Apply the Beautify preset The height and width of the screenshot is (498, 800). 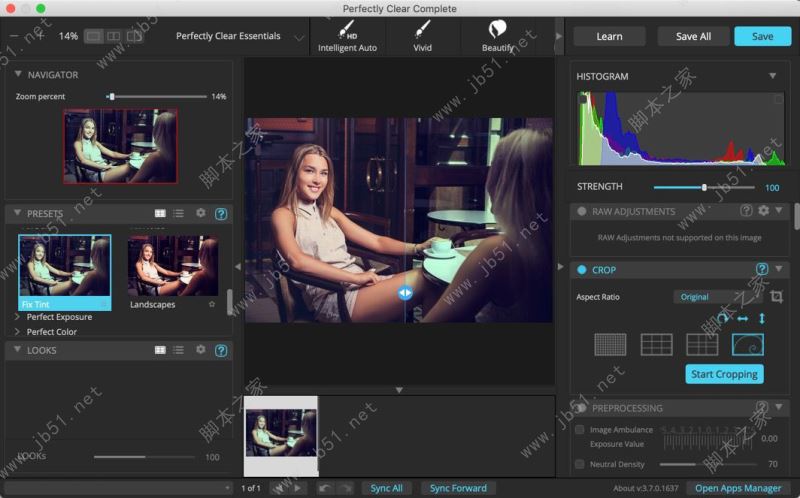(x=497, y=36)
